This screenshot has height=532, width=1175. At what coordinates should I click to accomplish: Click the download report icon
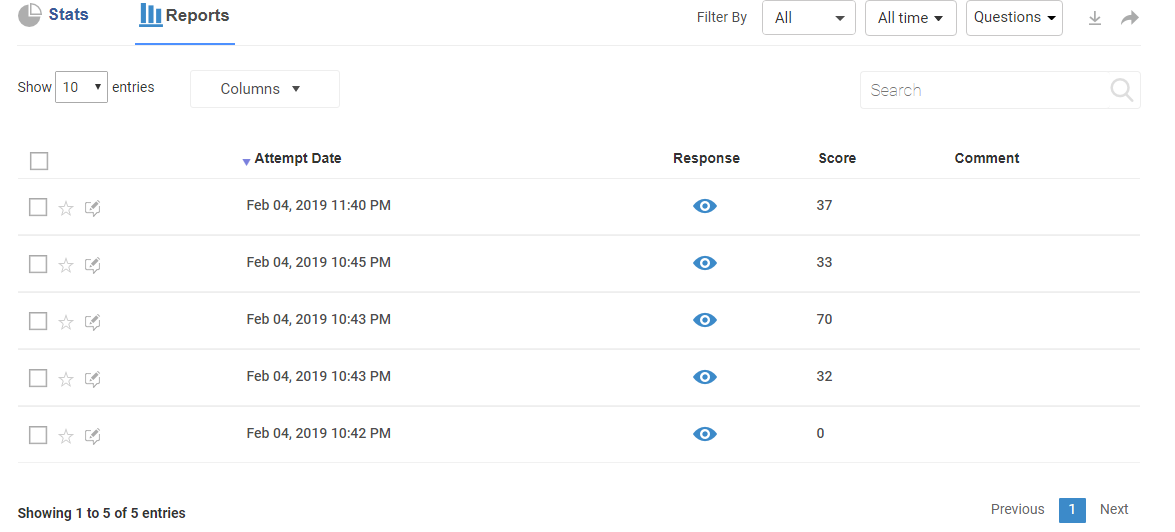[1095, 18]
